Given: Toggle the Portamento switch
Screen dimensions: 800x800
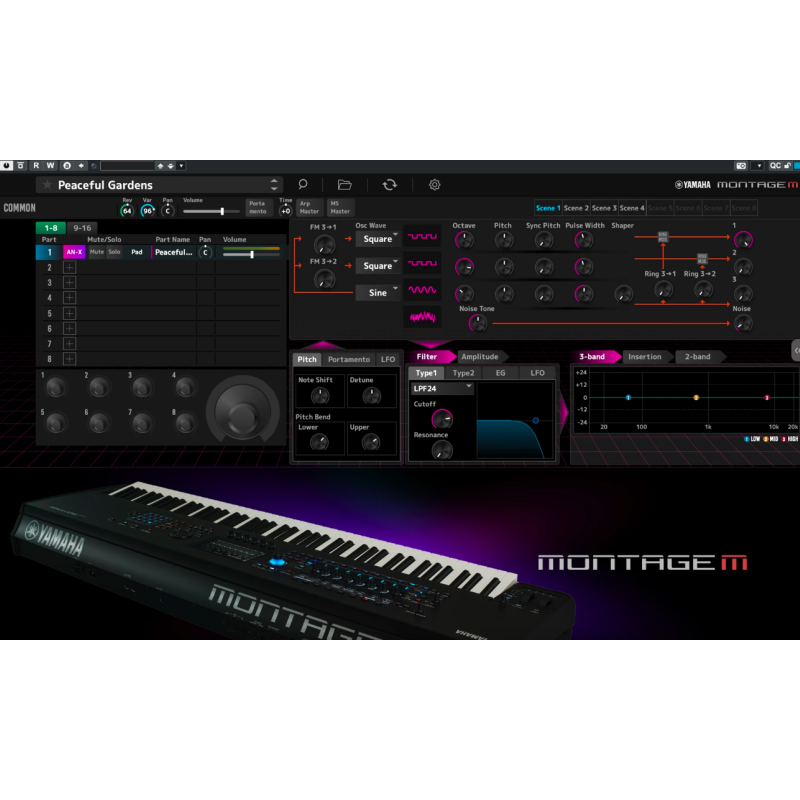Looking at the screenshot, I should coord(258,208).
